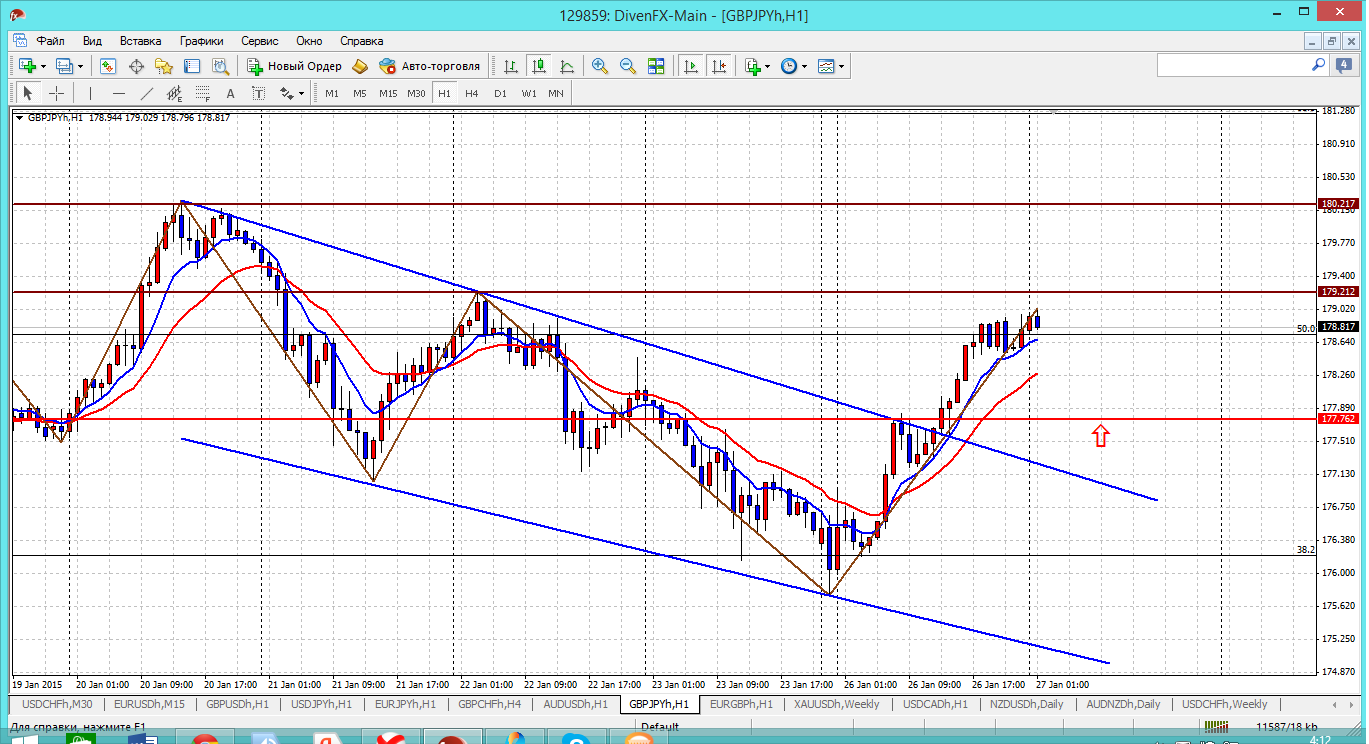This screenshot has height=744, width=1369.
Task: Tile chart windows icon
Action: (656, 66)
